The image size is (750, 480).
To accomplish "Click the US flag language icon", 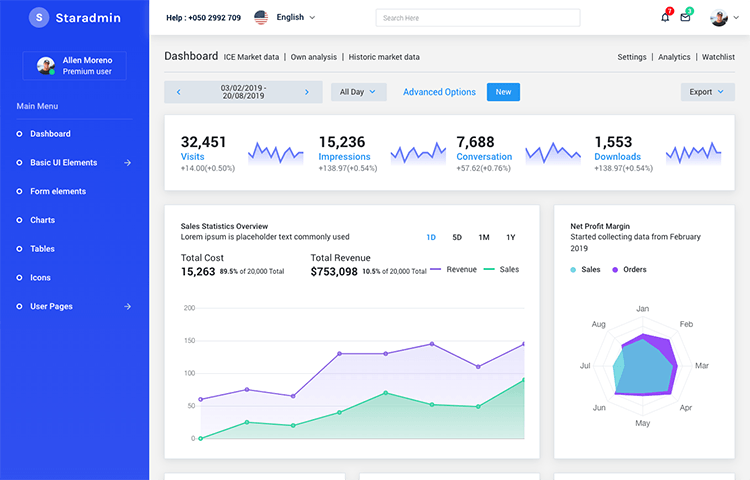I will [x=261, y=18].
